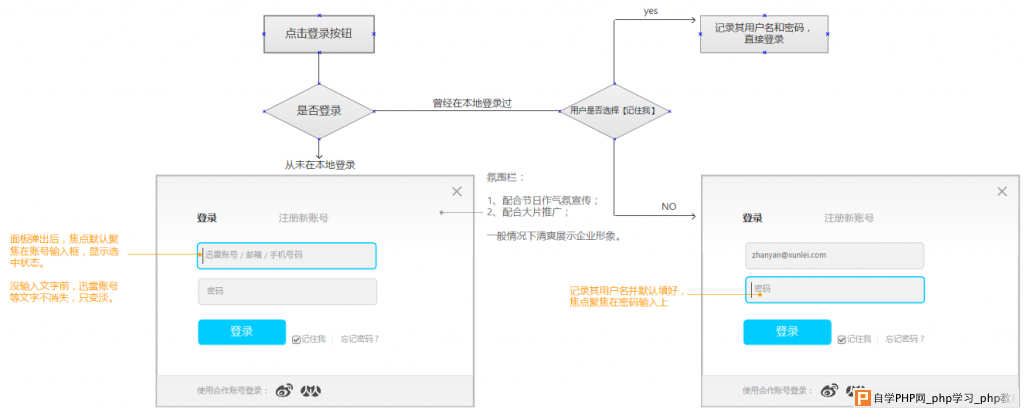Close the right login dialog with X
Image resolution: width=1024 pixels, height=412 pixels.
[x=1002, y=191]
